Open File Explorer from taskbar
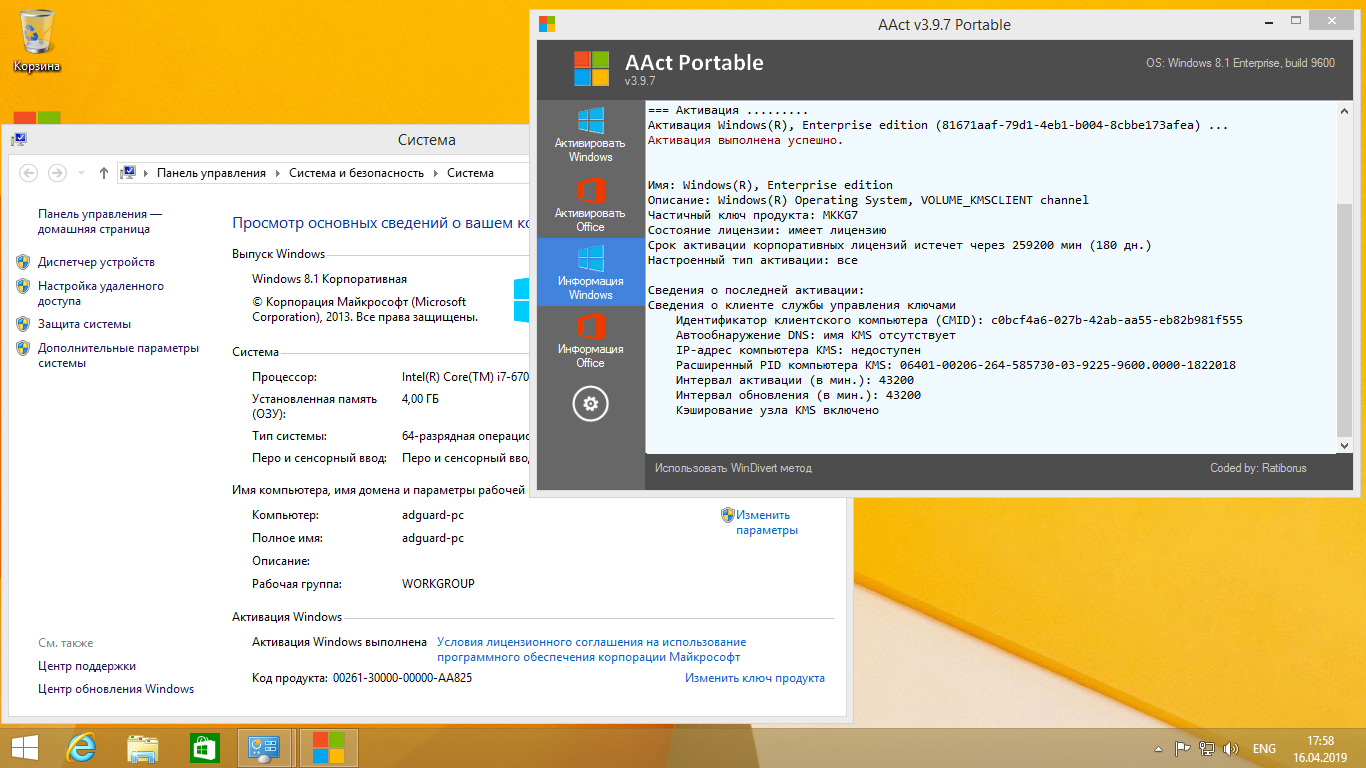Image resolution: width=1366 pixels, height=768 pixels. tap(143, 748)
